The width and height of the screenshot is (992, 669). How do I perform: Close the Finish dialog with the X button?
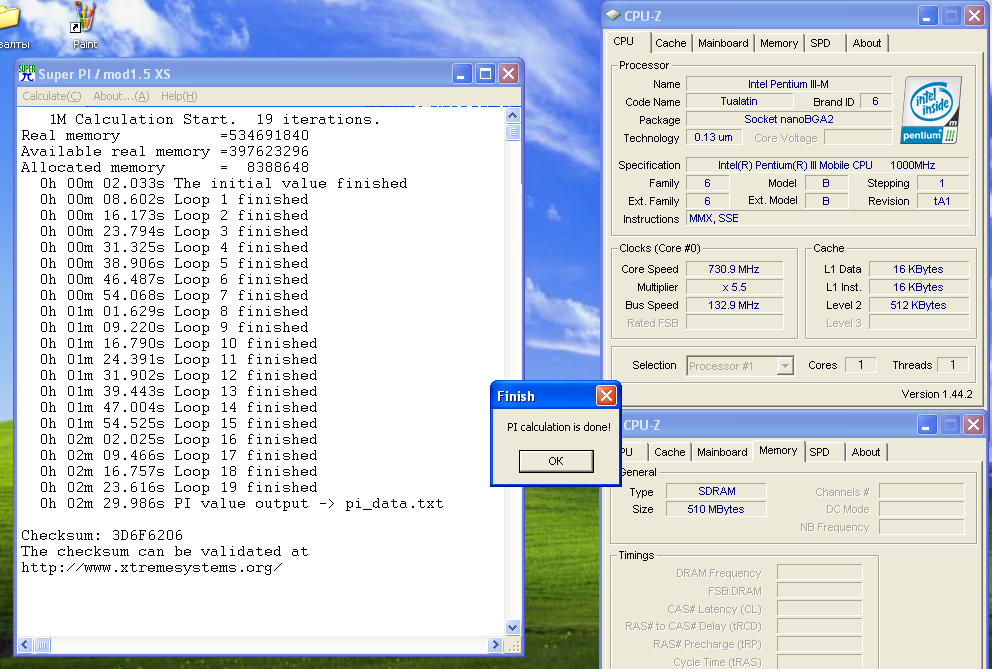coord(606,396)
